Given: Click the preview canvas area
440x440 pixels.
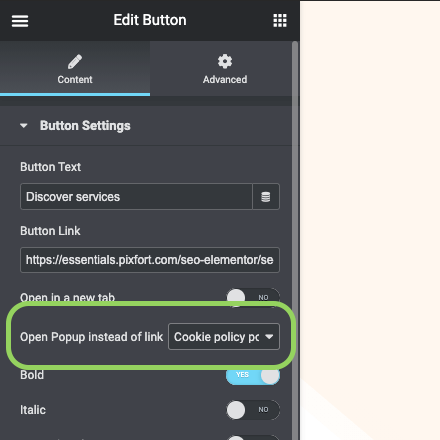Looking at the screenshot, I should (370, 220).
